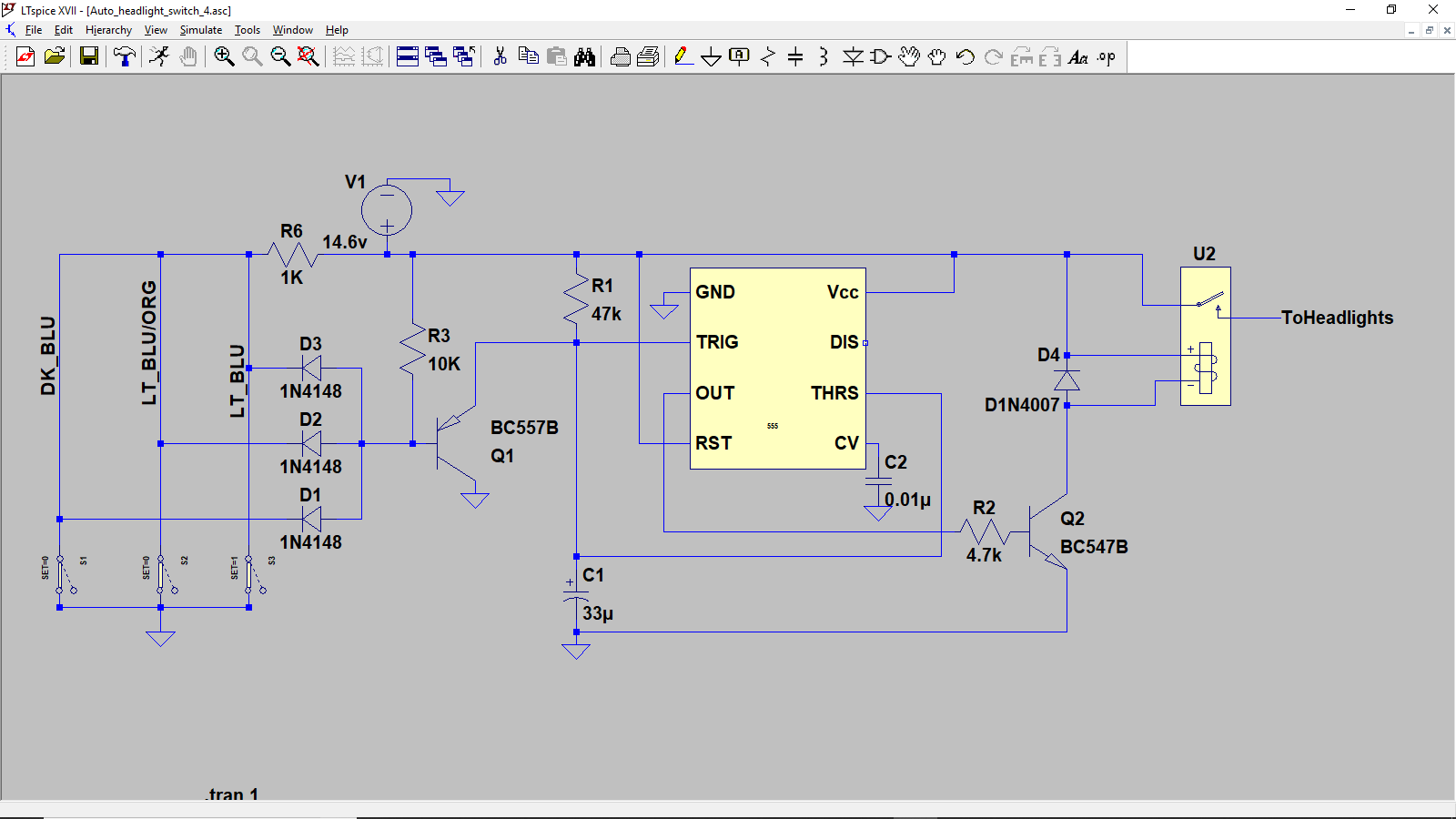Click the .tran 1 directive text
The height and width of the screenshot is (819, 1456).
(232, 794)
